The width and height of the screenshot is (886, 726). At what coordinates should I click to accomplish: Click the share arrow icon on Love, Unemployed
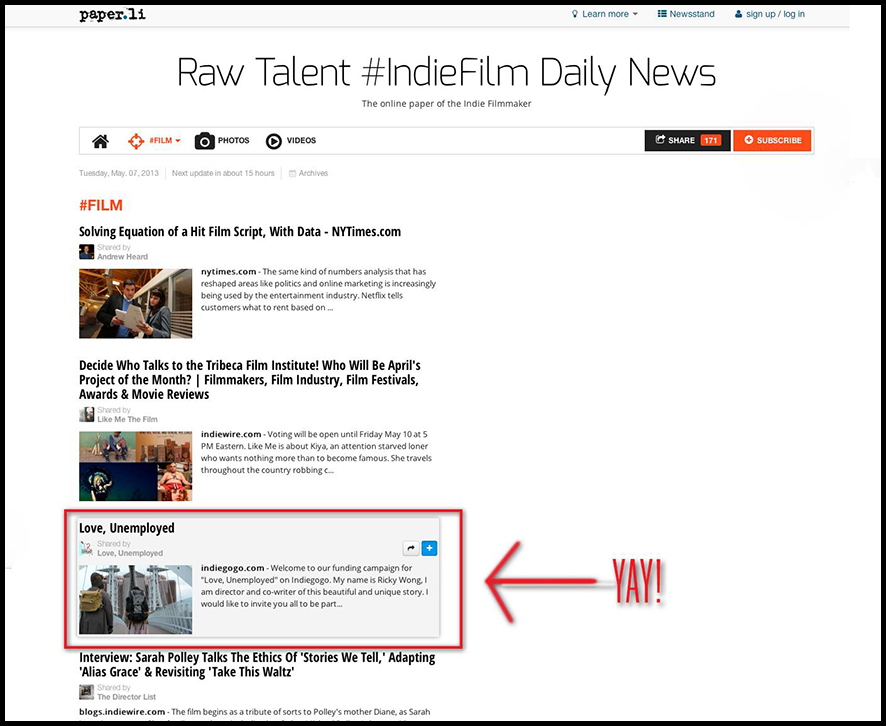411,548
